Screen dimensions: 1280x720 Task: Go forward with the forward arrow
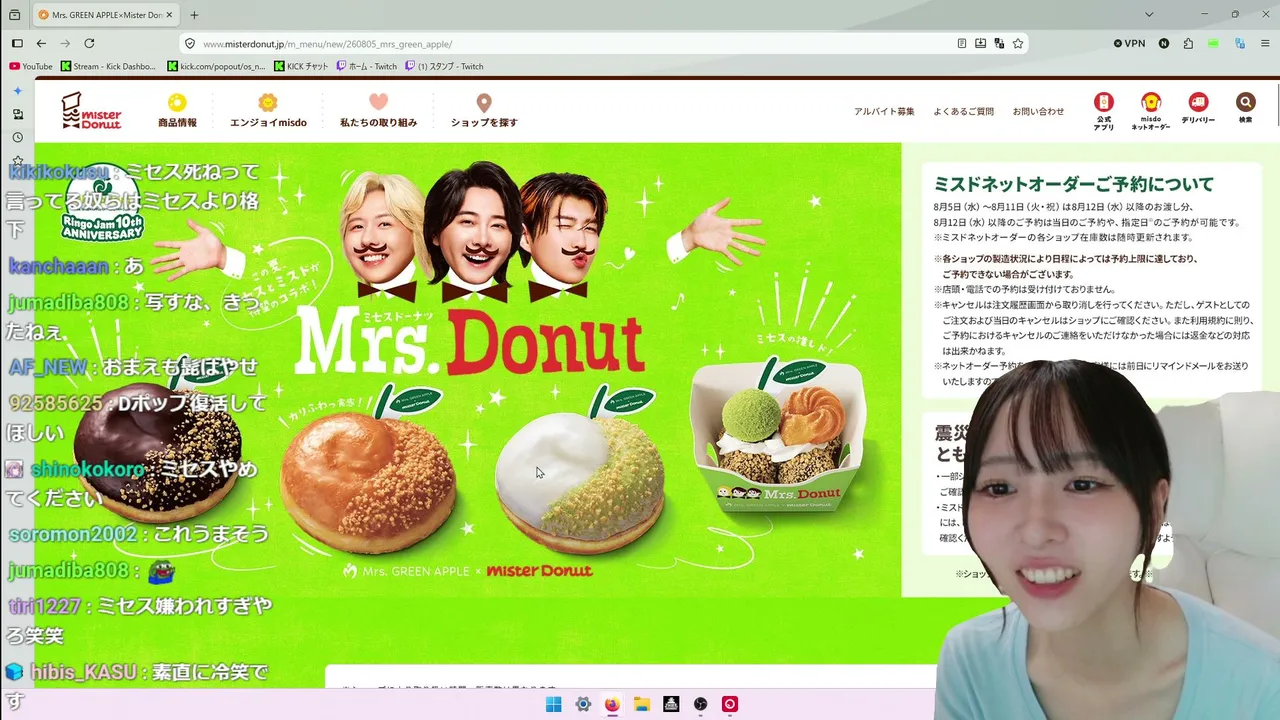tap(65, 44)
